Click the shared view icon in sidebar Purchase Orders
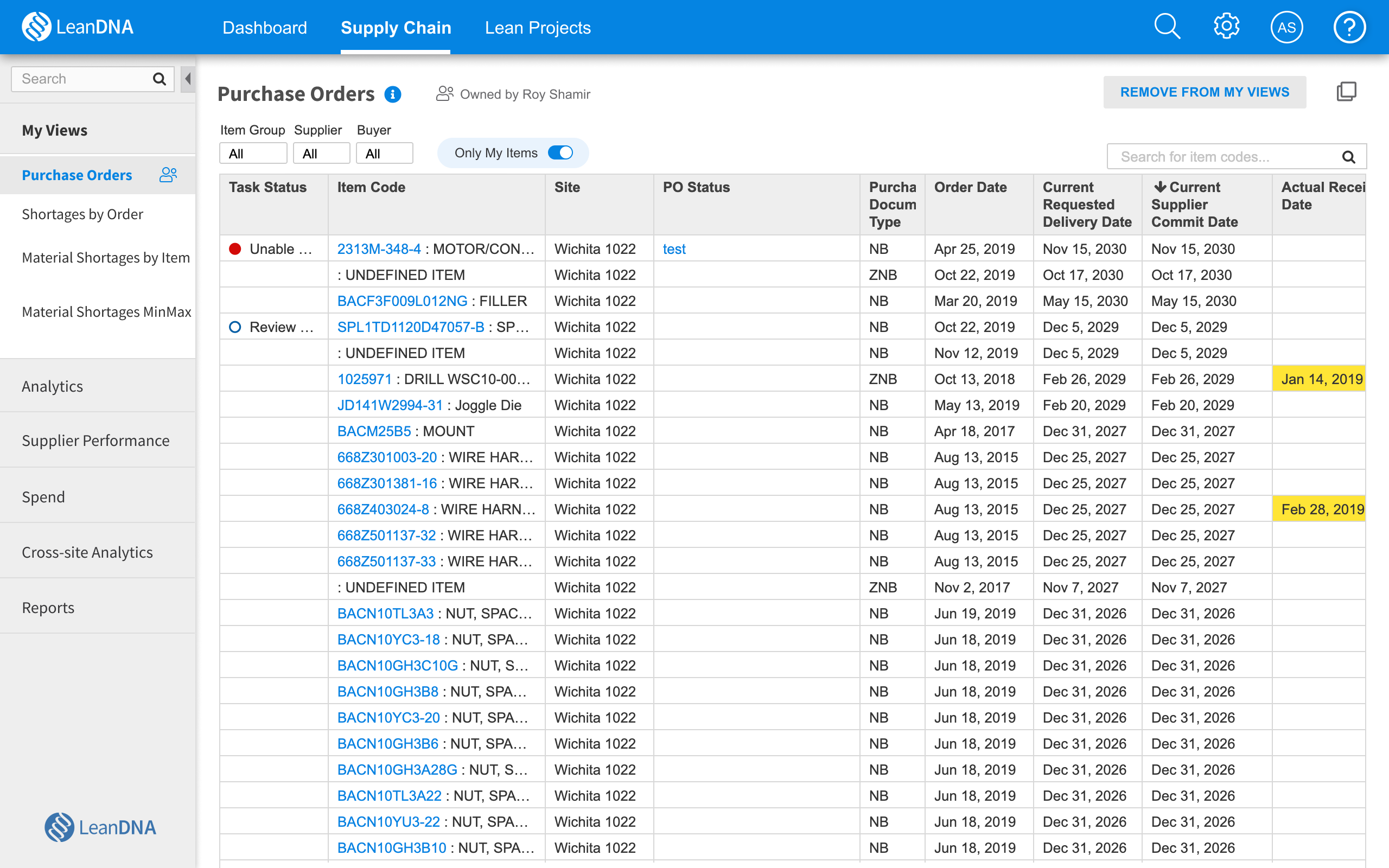The image size is (1389, 868). [168, 175]
